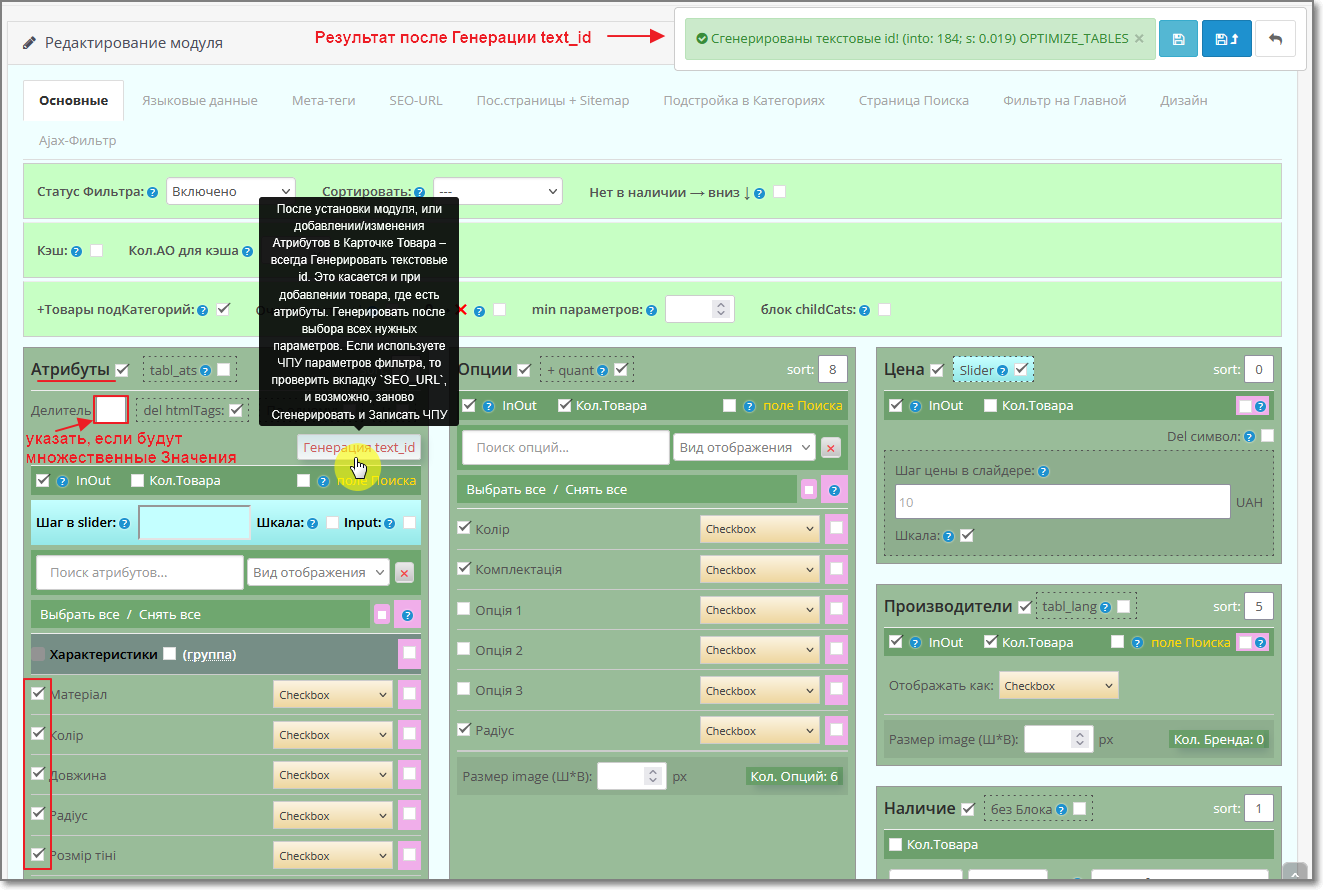Open help icon next to tabl_ats

pyautogui.click(x=205, y=371)
